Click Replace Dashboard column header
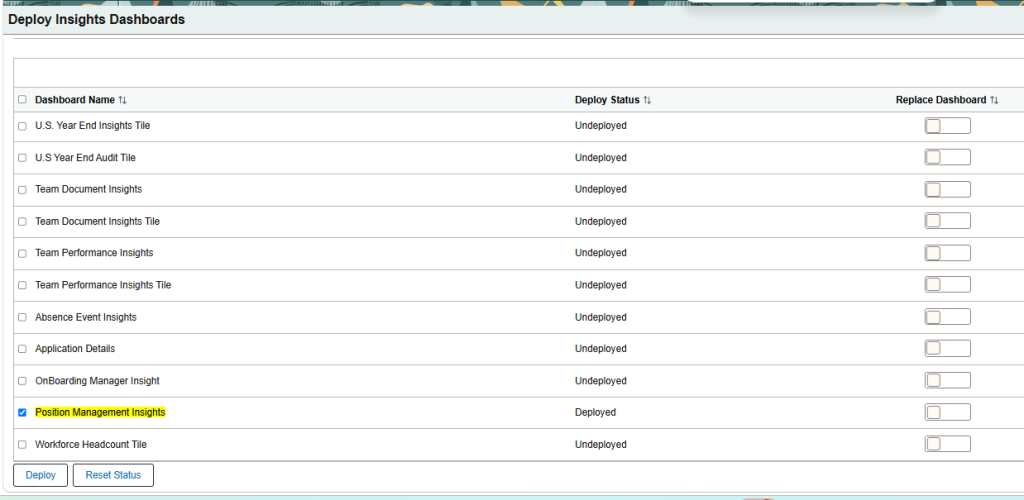 pos(941,100)
